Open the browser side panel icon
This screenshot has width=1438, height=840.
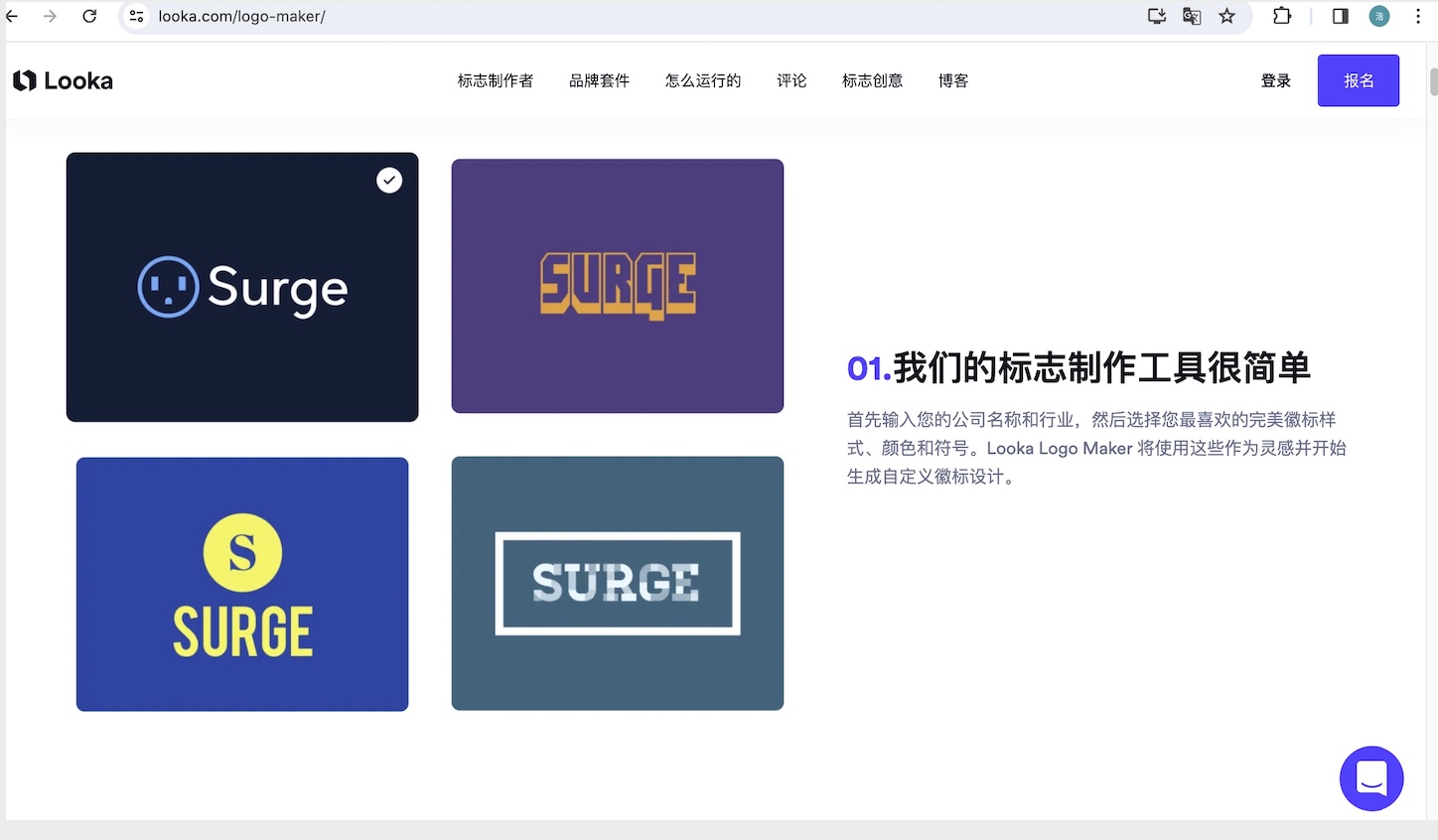[x=1339, y=16]
